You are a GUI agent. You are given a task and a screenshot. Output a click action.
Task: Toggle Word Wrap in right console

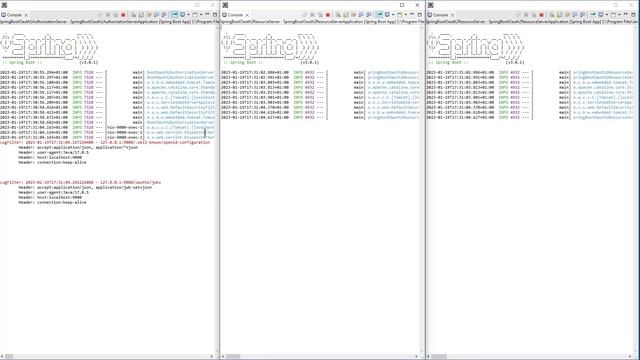pos(567,15)
